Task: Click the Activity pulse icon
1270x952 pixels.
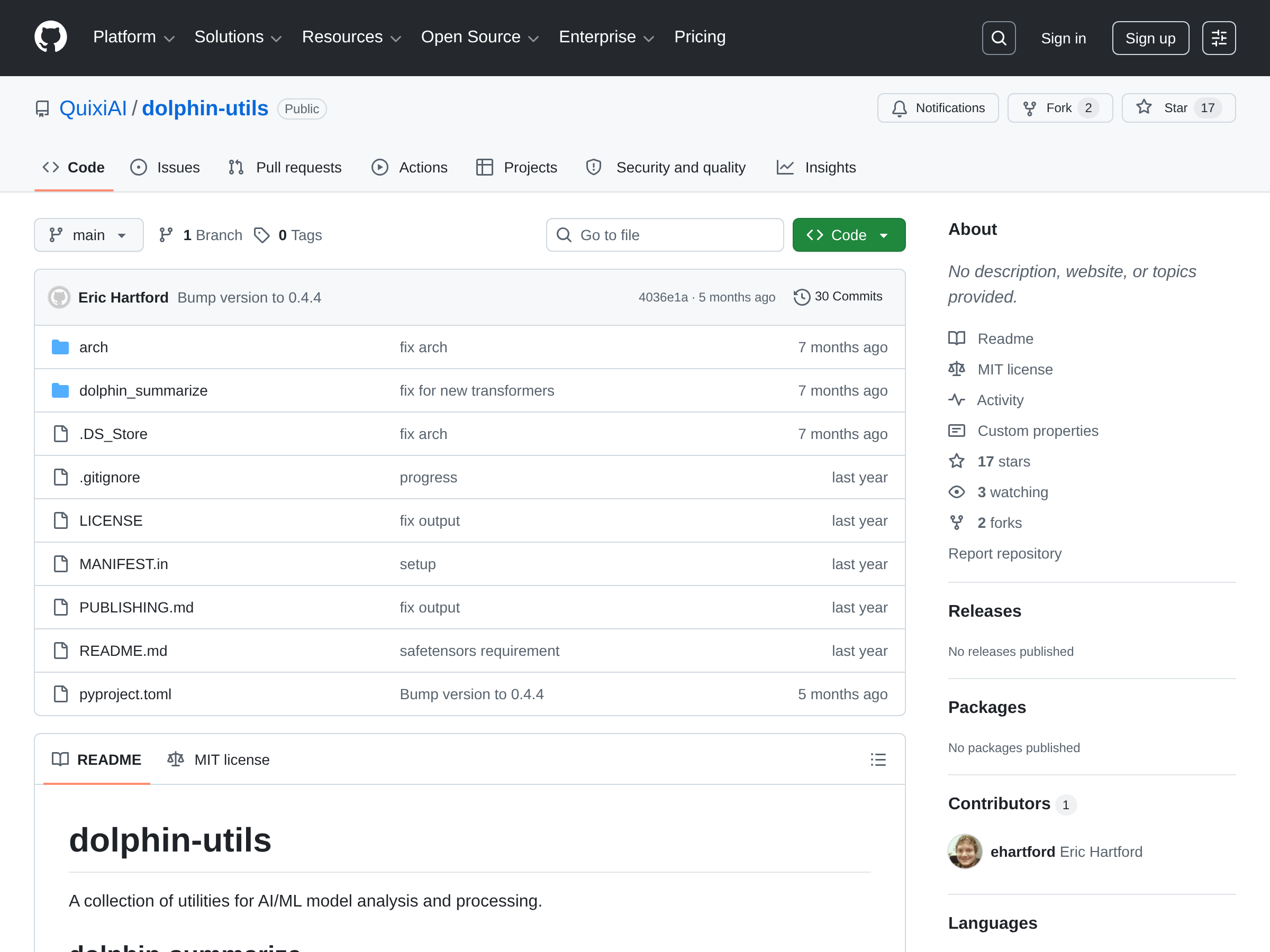Action: tap(957, 400)
